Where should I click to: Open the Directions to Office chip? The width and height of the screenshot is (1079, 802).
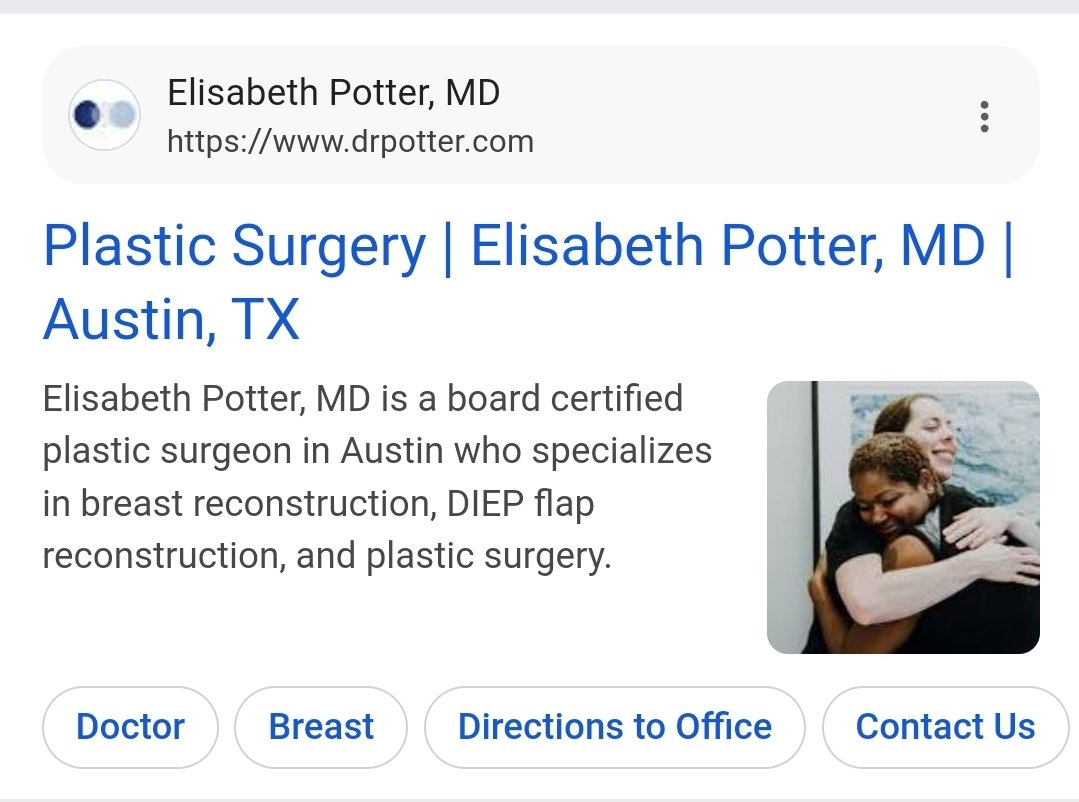pos(614,726)
